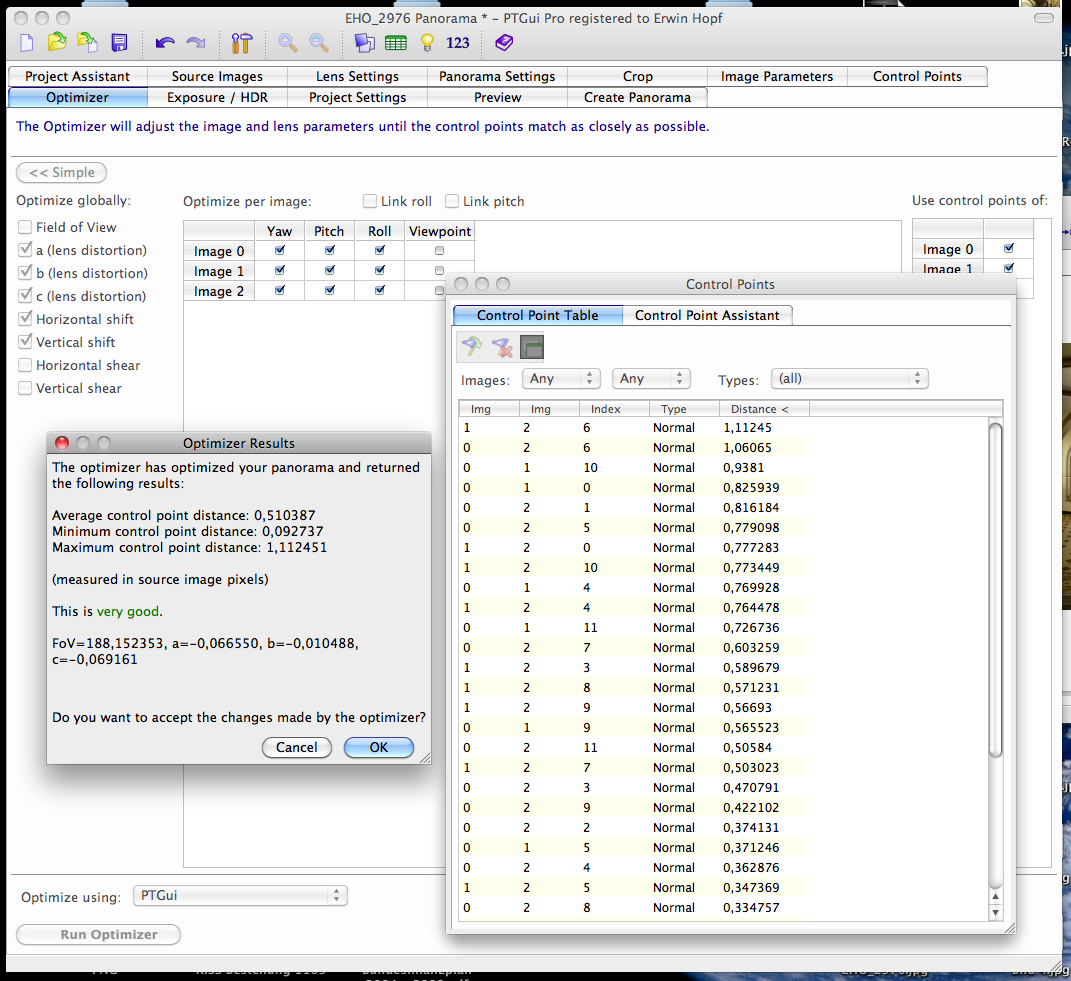Open the Optimize using PTGui dropdown
The width and height of the screenshot is (1071, 981).
click(x=240, y=896)
